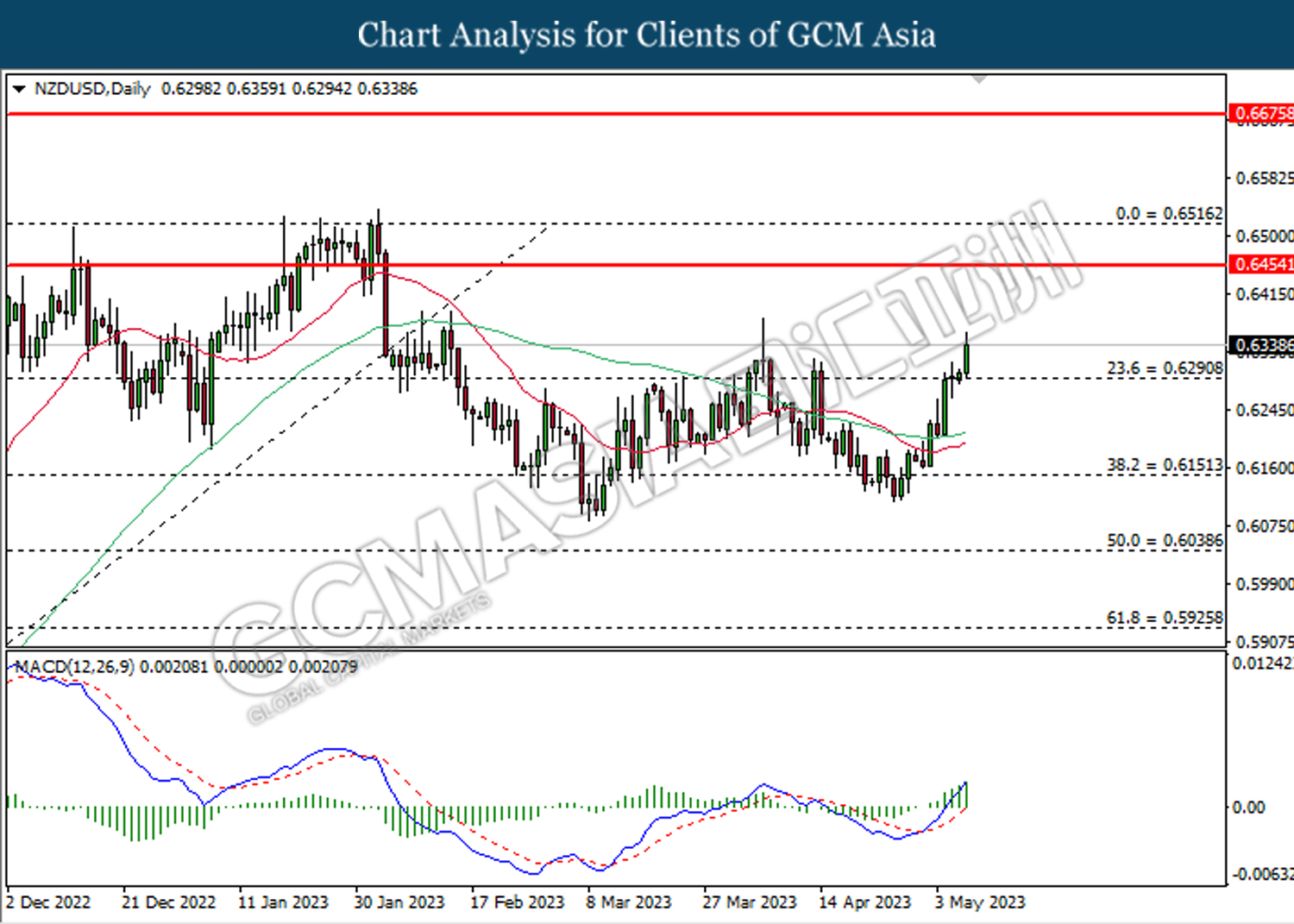
Task: Click the date label 17 Feb 2023
Action: pyautogui.click(x=517, y=902)
